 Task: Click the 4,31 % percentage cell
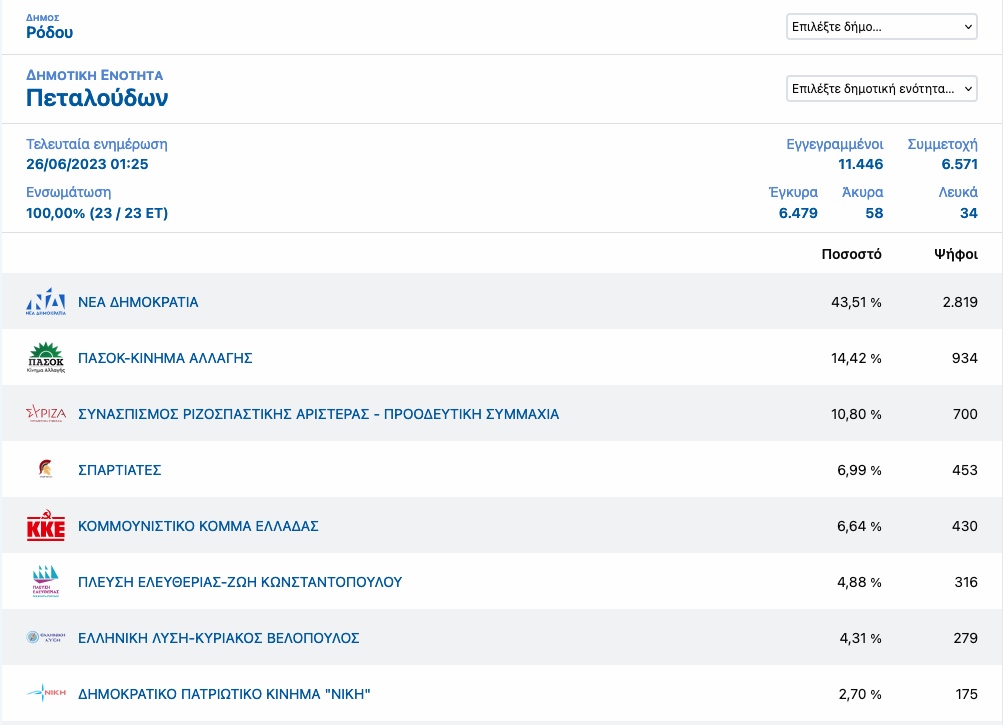click(x=860, y=638)
